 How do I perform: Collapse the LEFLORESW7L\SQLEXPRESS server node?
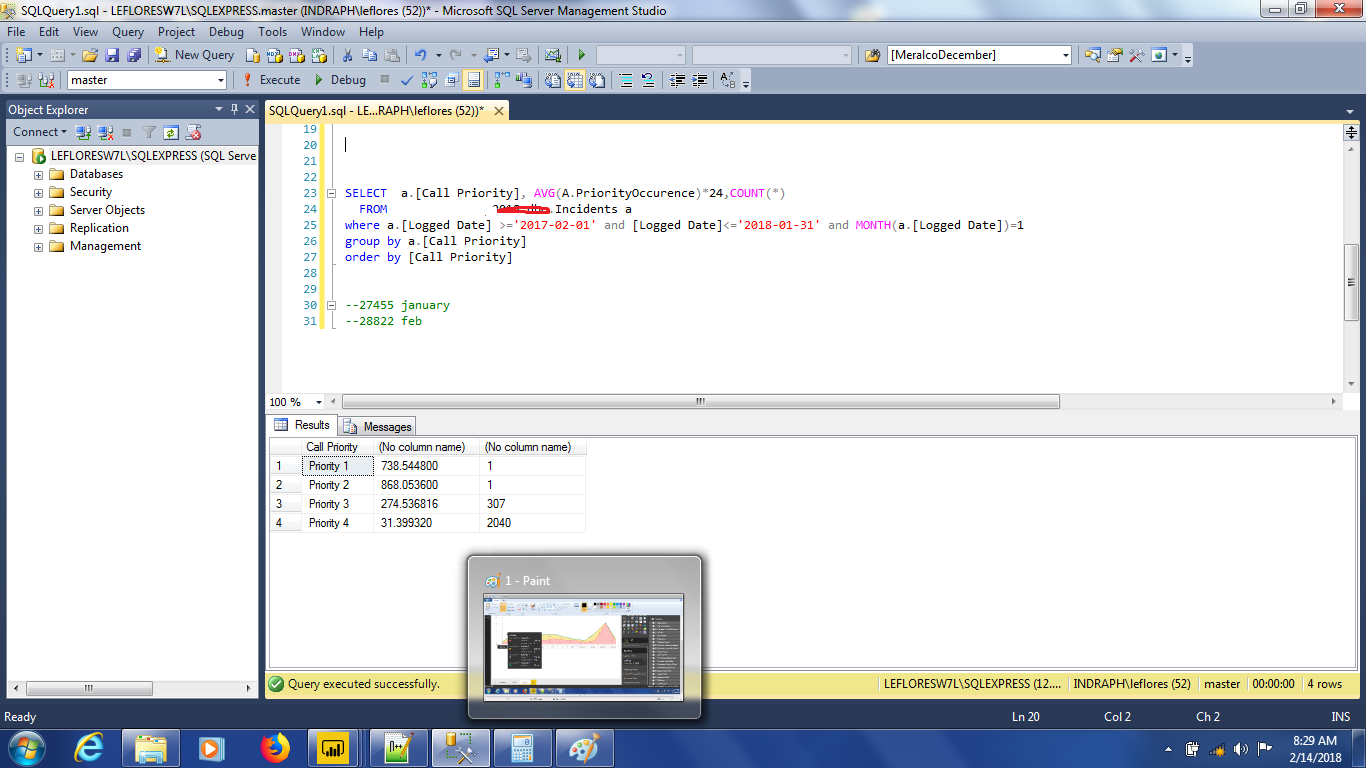[x=19, y=156]
